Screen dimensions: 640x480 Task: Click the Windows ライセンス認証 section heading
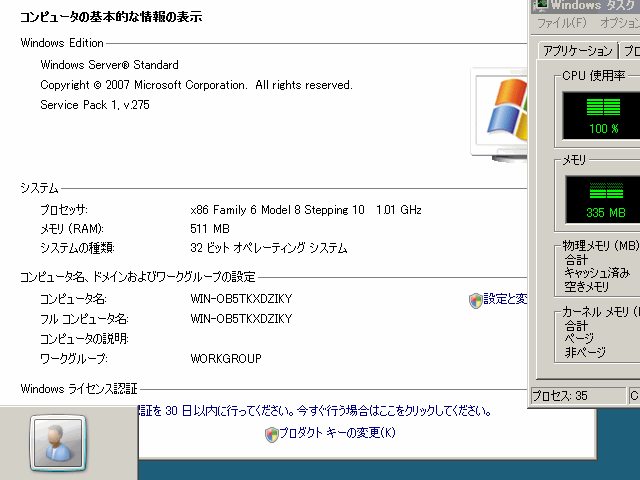[x=79, y=389]
